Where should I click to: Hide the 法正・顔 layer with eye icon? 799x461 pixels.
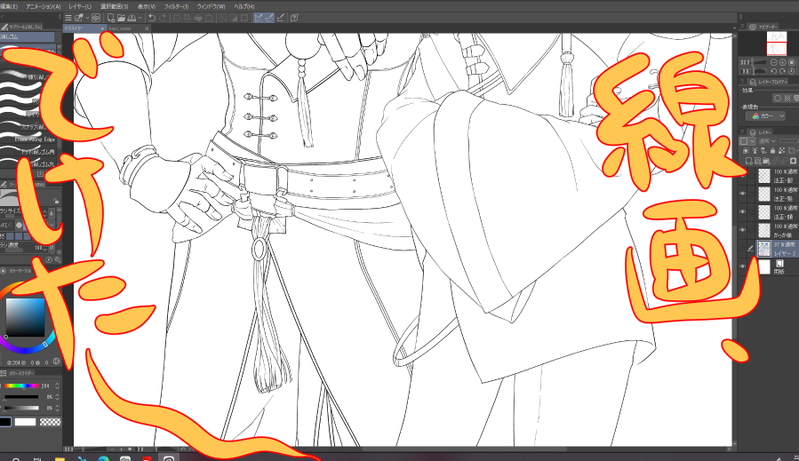pyautogui.click(x=742, y=212)
